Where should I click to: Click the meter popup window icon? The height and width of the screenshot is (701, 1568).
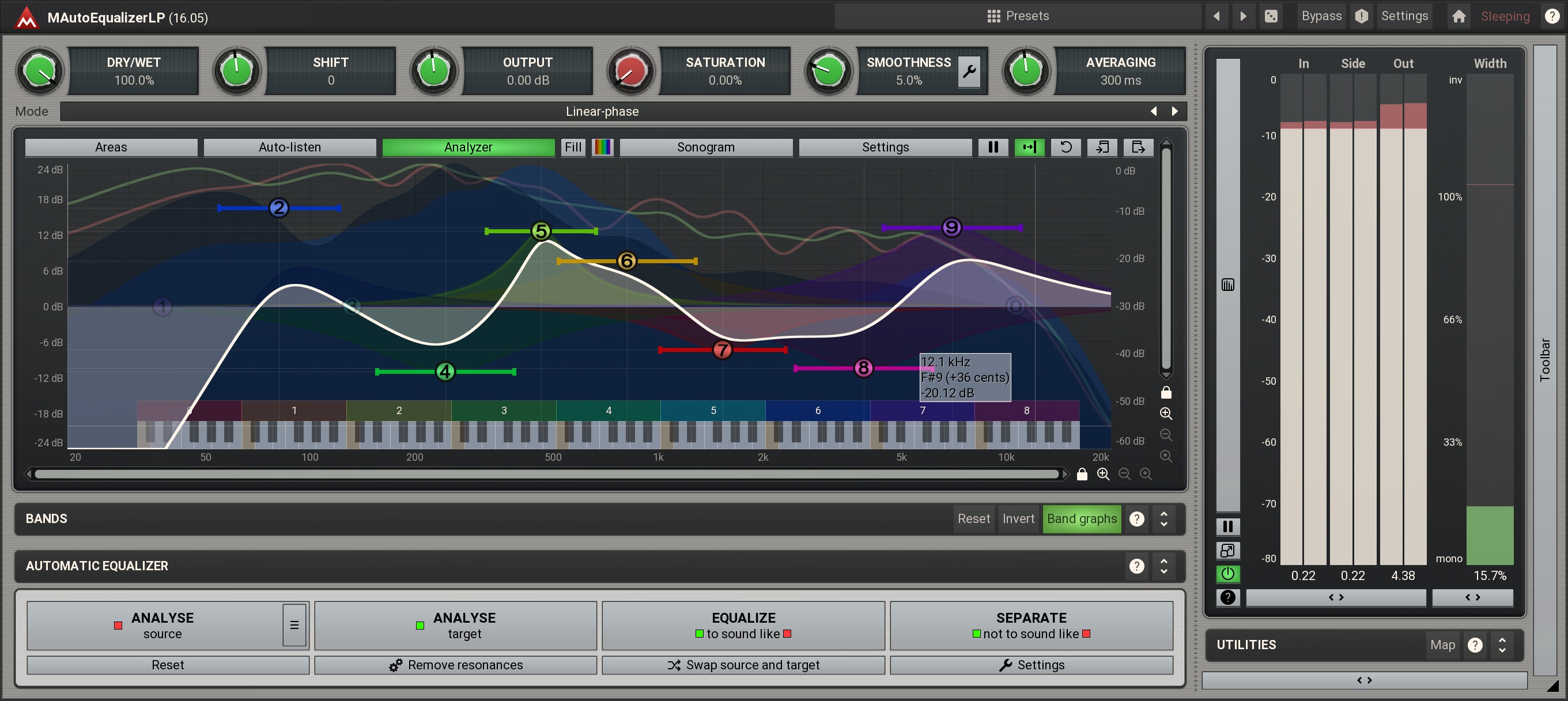tap(1227, 551)
